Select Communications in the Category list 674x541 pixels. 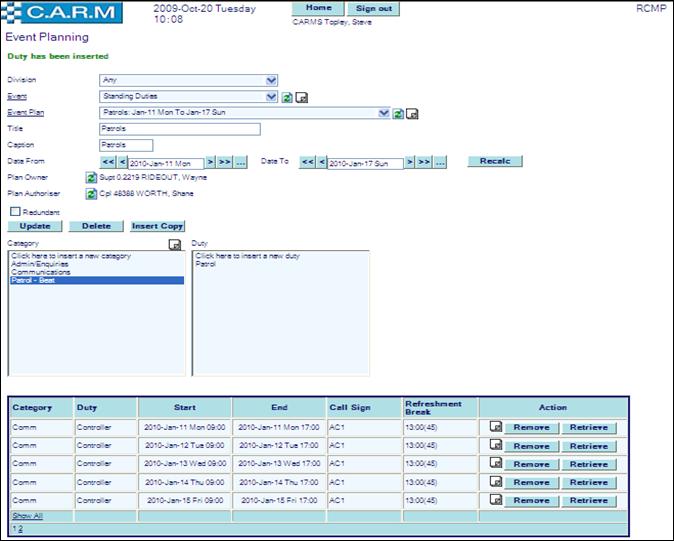click(x=41, y=272)
